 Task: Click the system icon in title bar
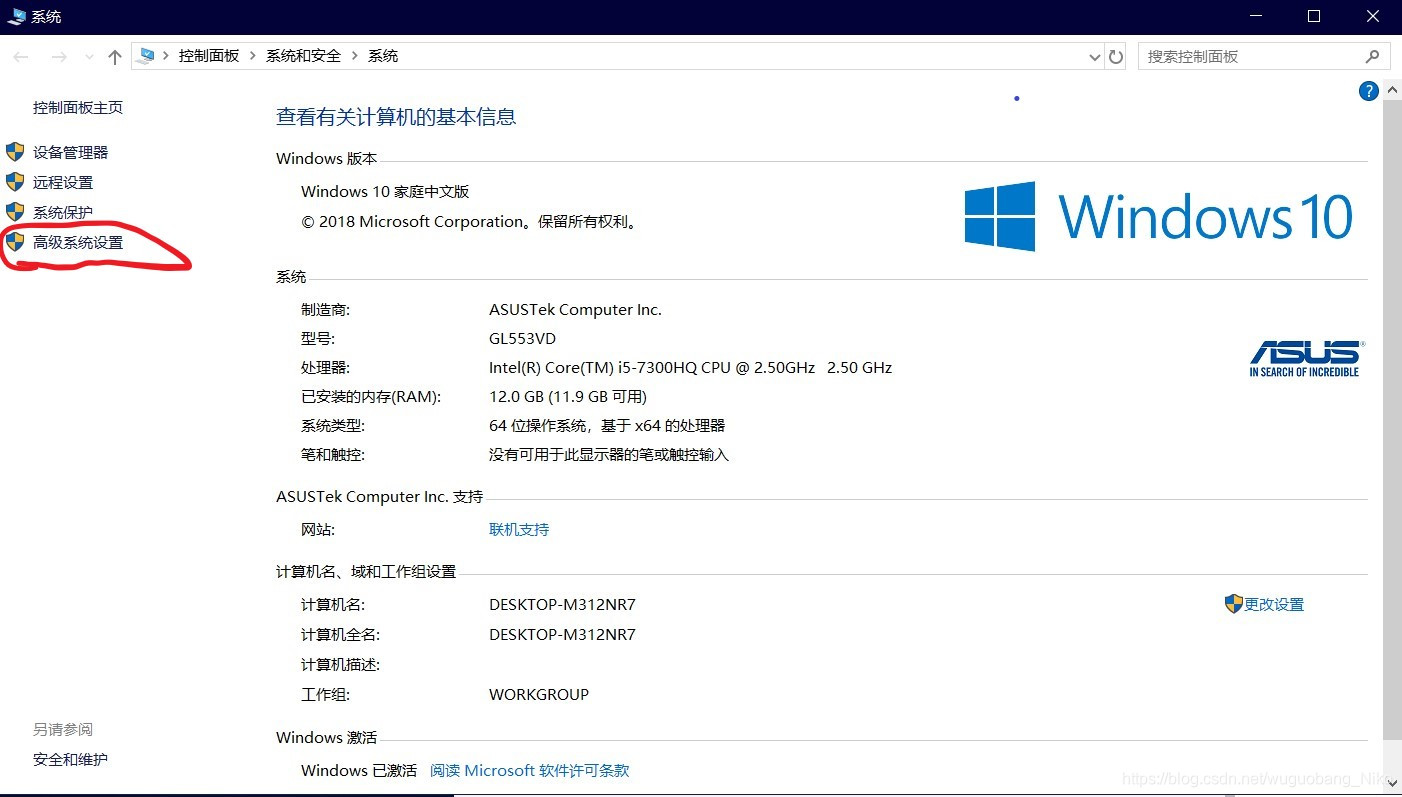[16, 16]
